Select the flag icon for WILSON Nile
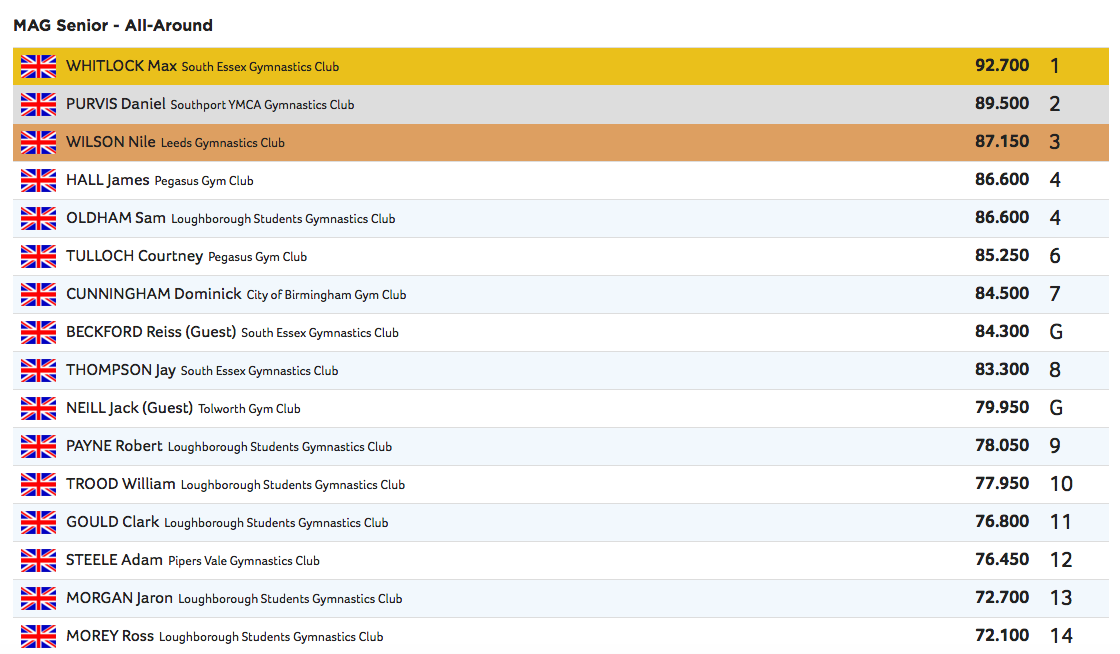The image size is (1120, 654). pos(38,143)
